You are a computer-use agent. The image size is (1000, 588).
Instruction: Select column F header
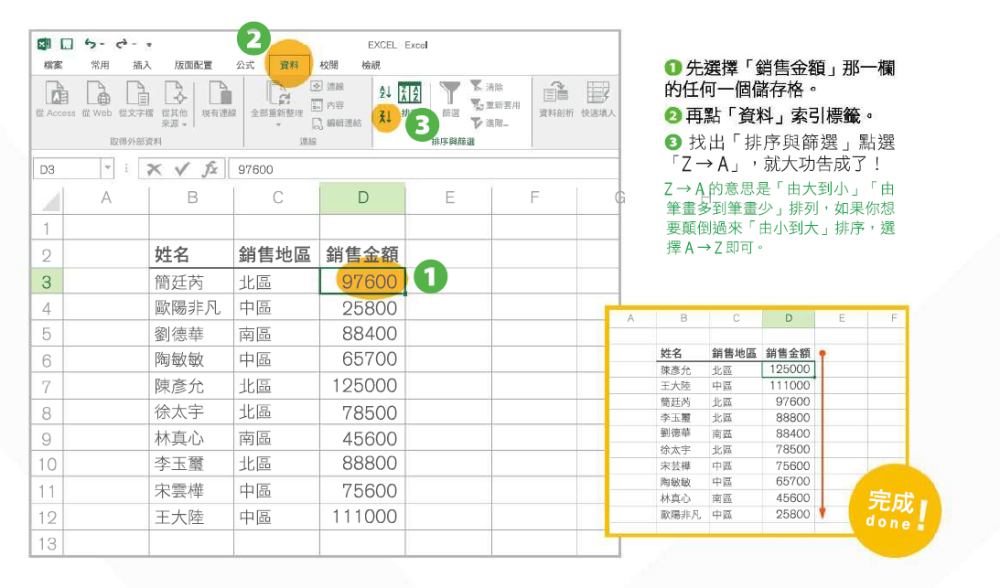click(x=534, y=198)
